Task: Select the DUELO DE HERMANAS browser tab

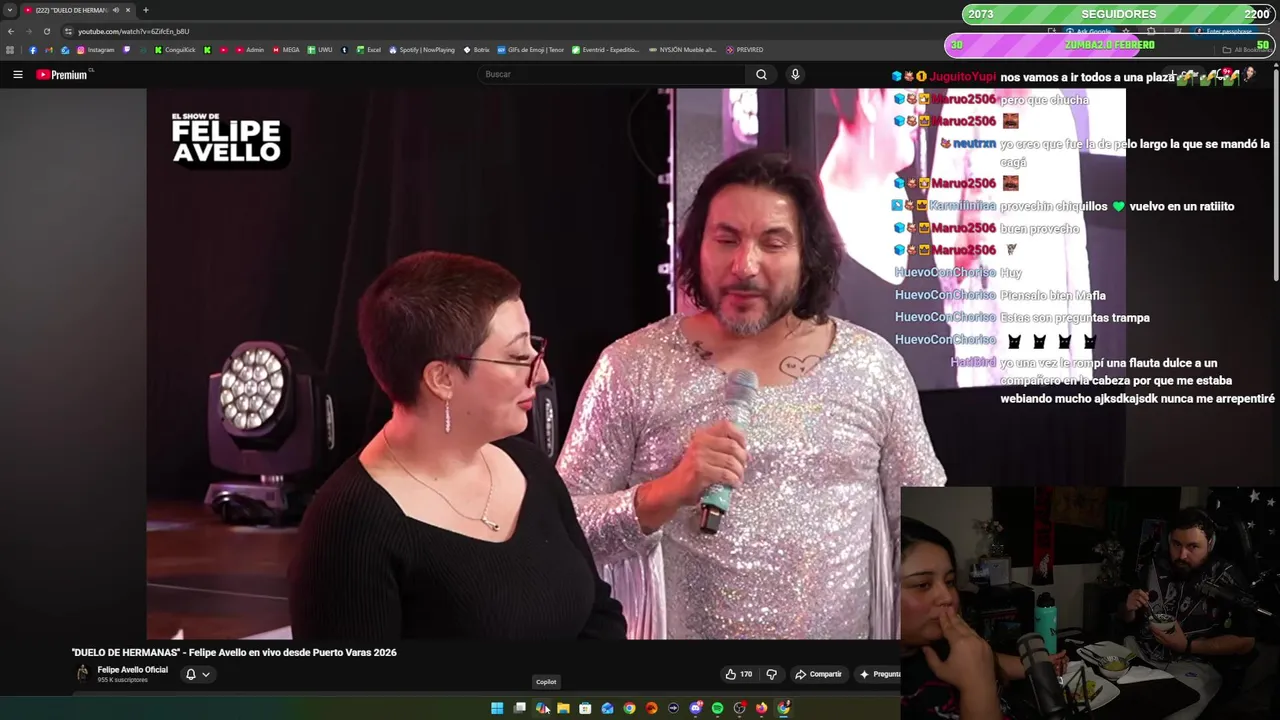Action: pos(78,10)
